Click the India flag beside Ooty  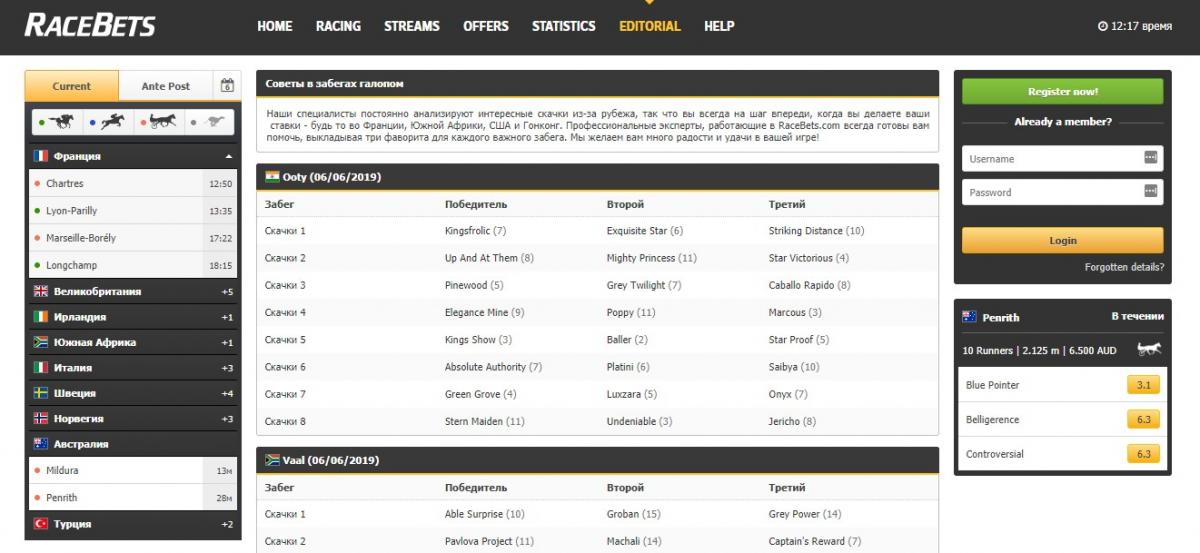point(272,177)
